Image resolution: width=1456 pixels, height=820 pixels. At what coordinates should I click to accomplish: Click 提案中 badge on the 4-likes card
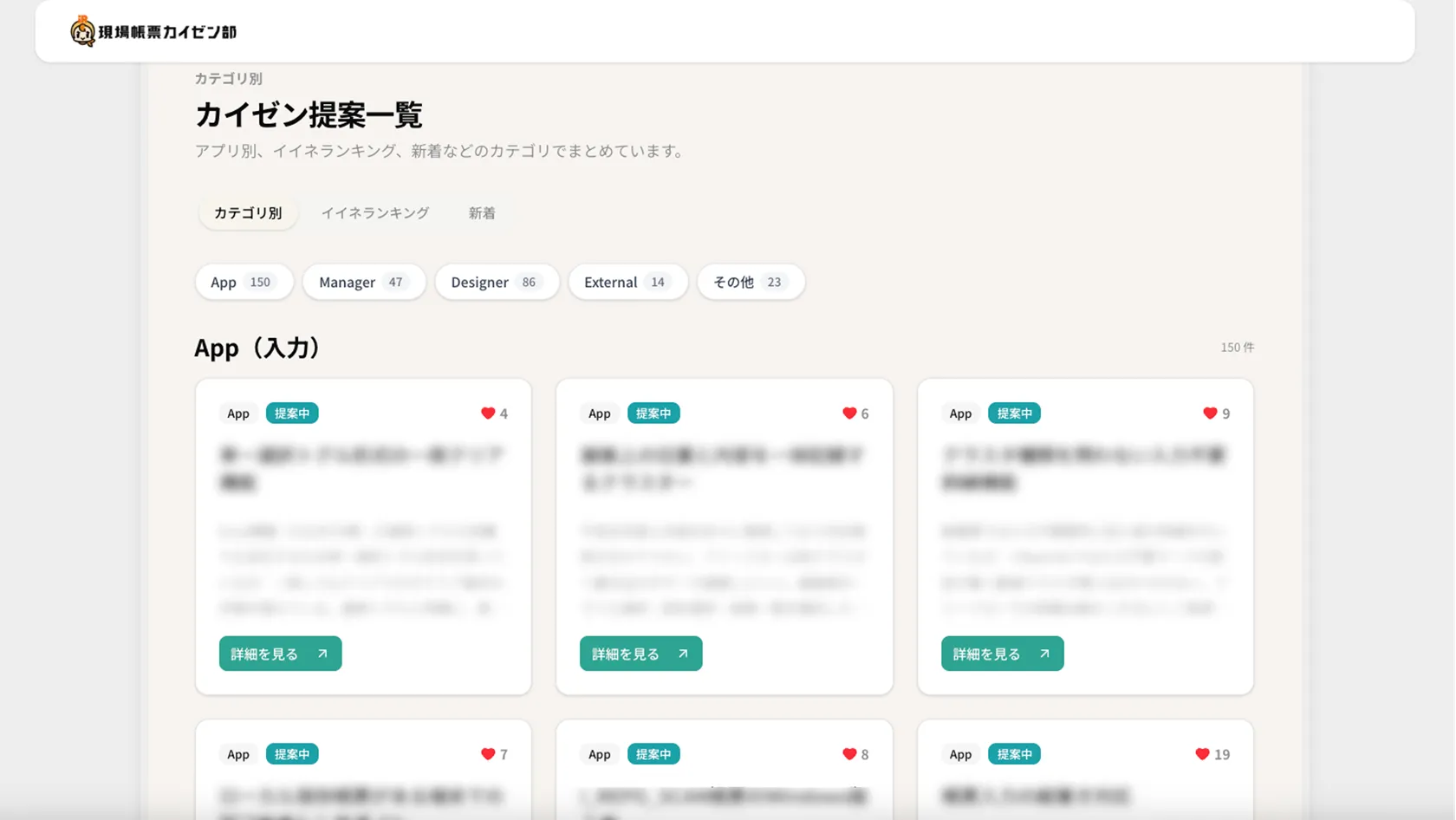pyautogui.click(x=292, y=413)
